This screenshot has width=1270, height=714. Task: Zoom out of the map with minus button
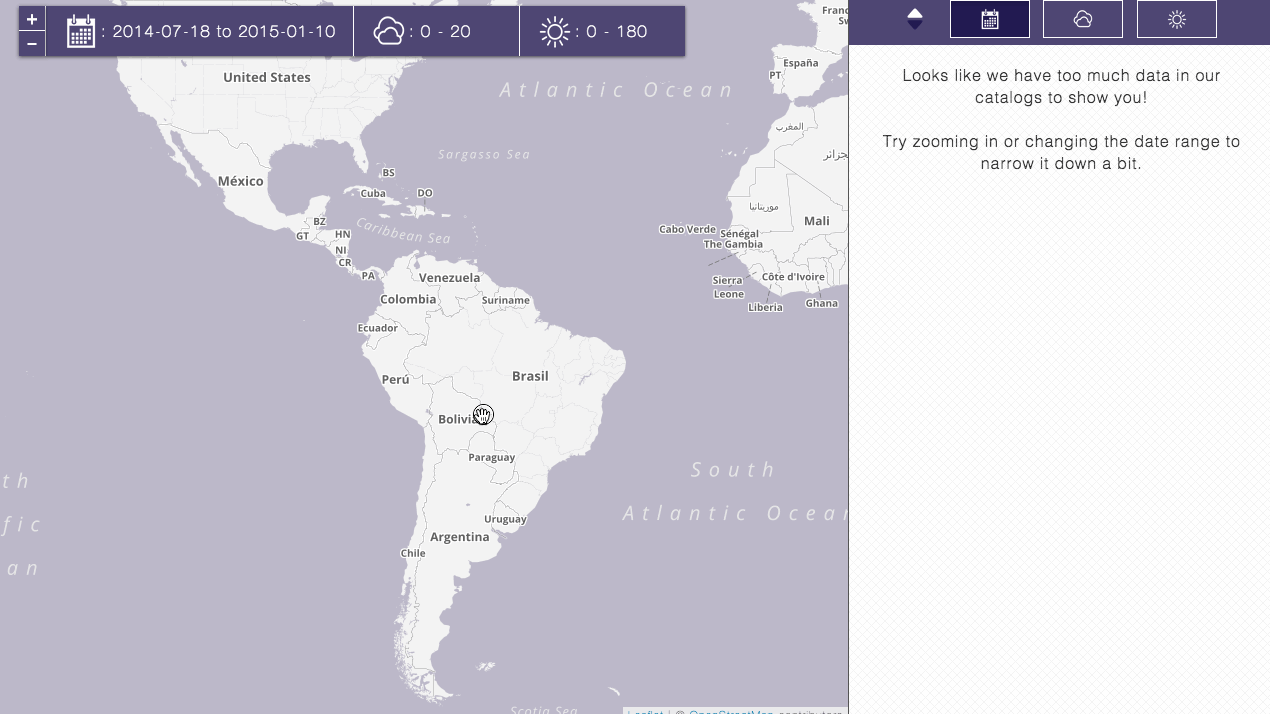point(32,43)
